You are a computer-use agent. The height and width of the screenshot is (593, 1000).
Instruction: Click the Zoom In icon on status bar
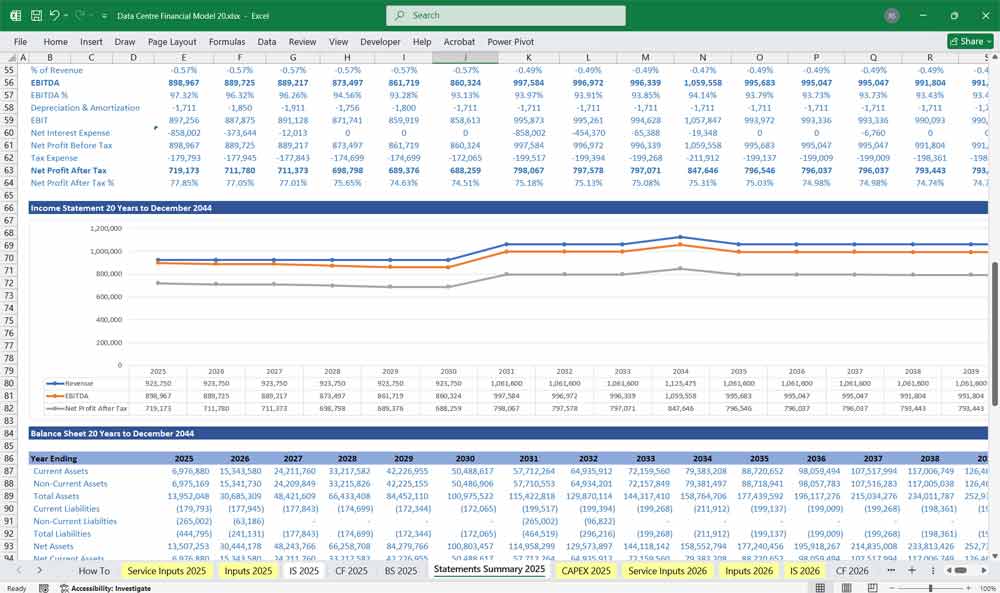click(968, 587)
